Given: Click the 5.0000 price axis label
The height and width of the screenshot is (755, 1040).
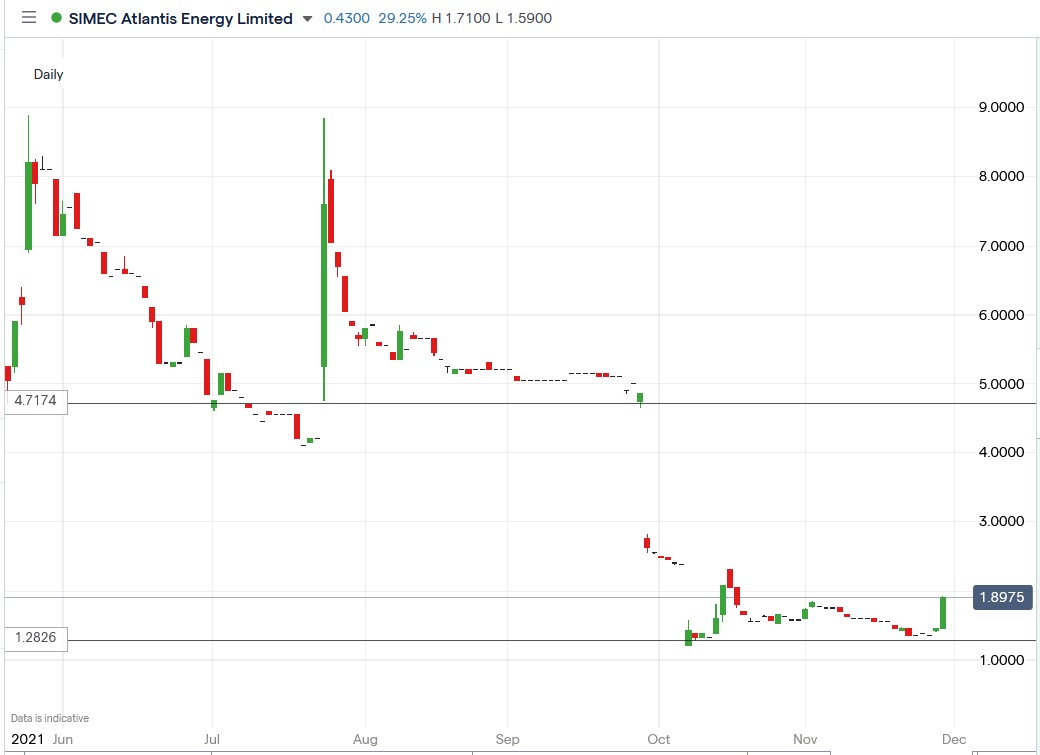Looking at the screenshot, I should [1001, 384].
